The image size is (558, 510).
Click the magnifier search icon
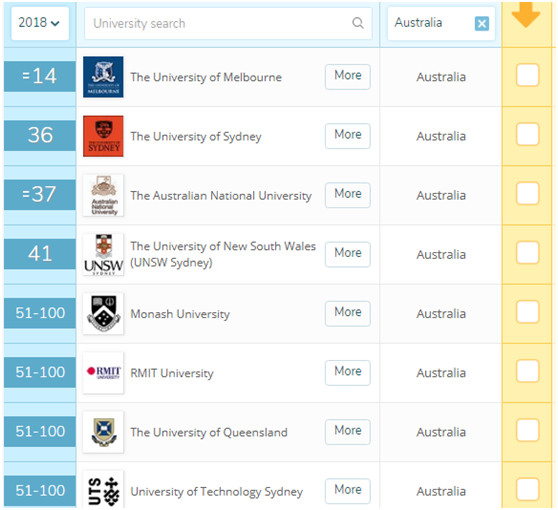coord(358,23)
